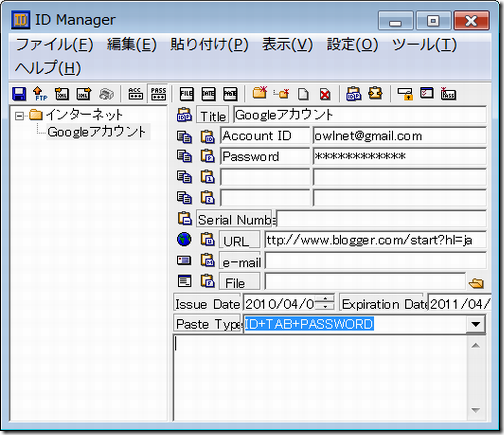504x435 pixels.
Task: Click the paste ID icon beside Title
Action: coord(184,115)
